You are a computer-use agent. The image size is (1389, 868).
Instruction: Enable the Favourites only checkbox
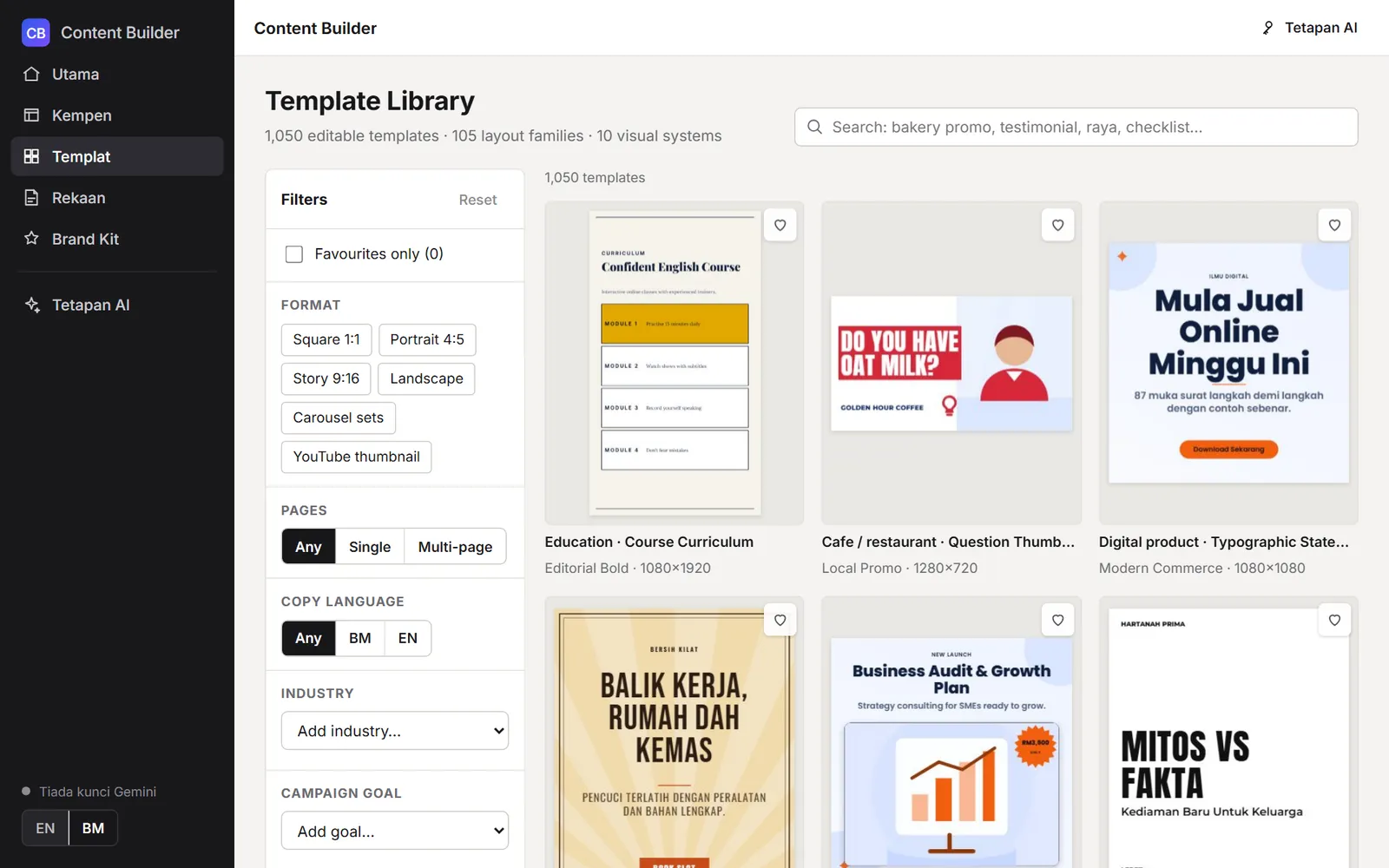point(294,254)
